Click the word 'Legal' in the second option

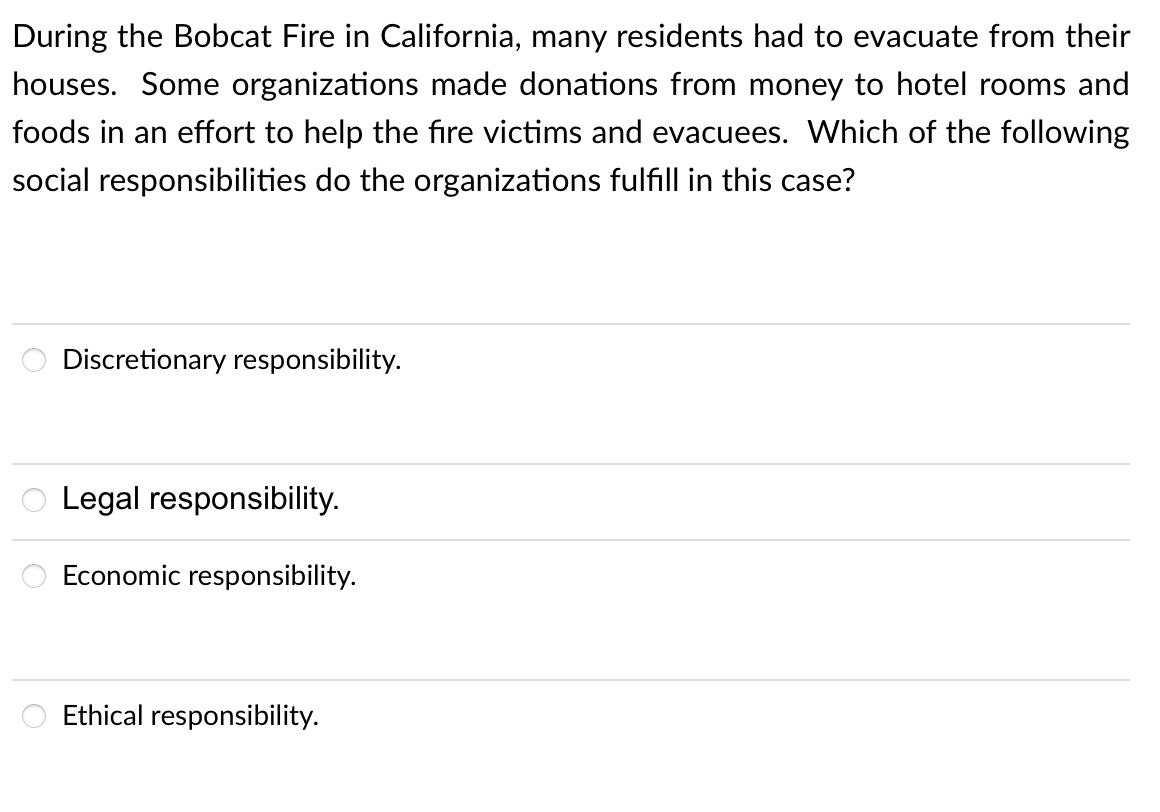[101, 499]
